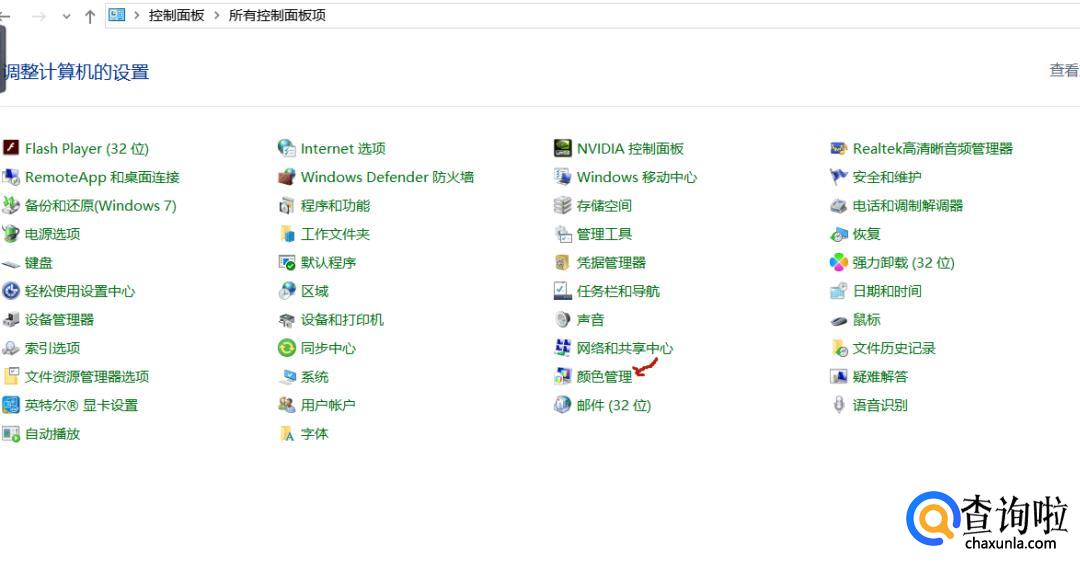Image resolution: width=1080 pixels, height=574 pixels.
Task: Open the 电源选项 link
Action: [x=52, y=234]
